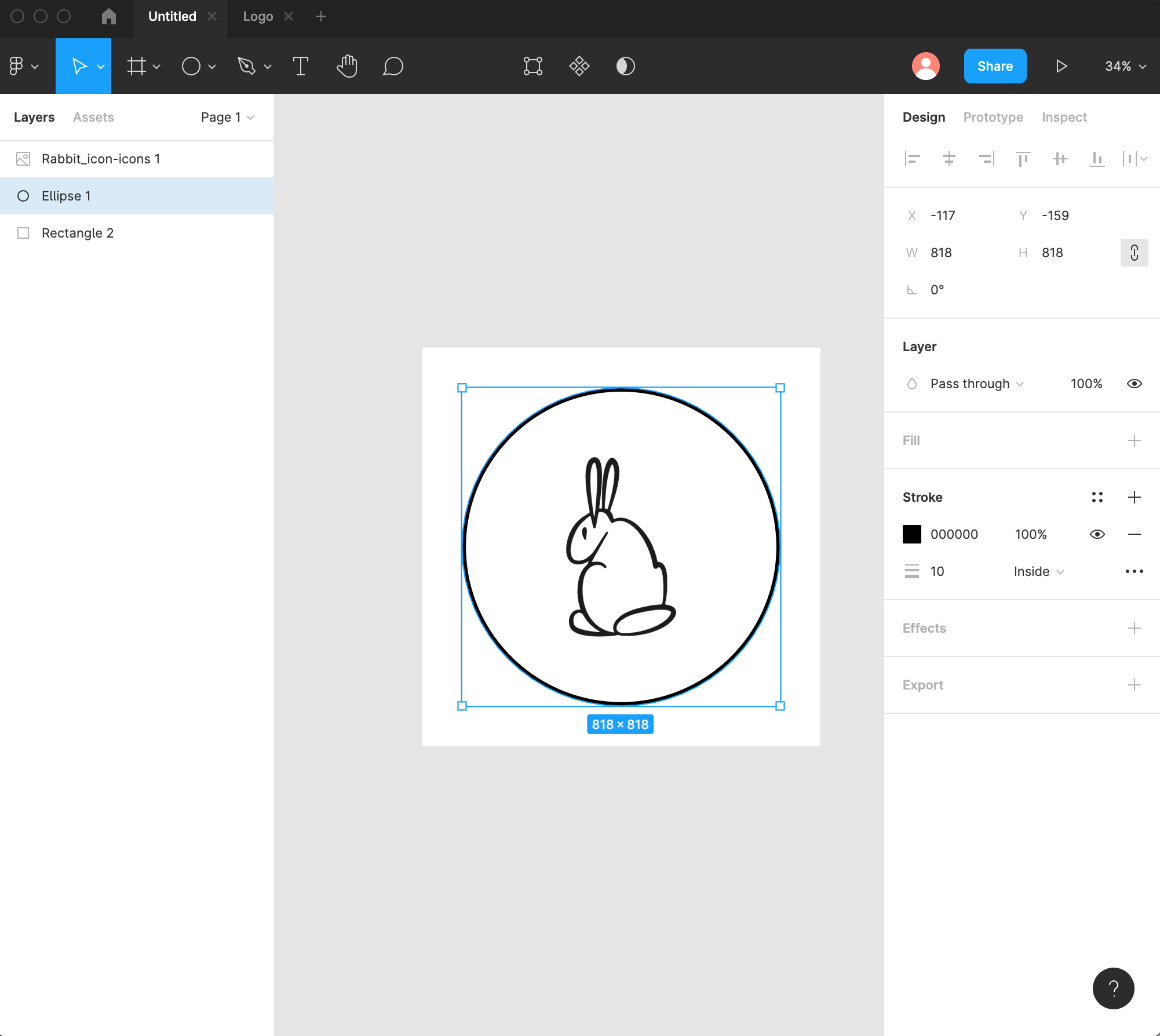Expand the 34% zoom dropdown
This screenshot has height=1036, width=1160.
coord(1125,66)
